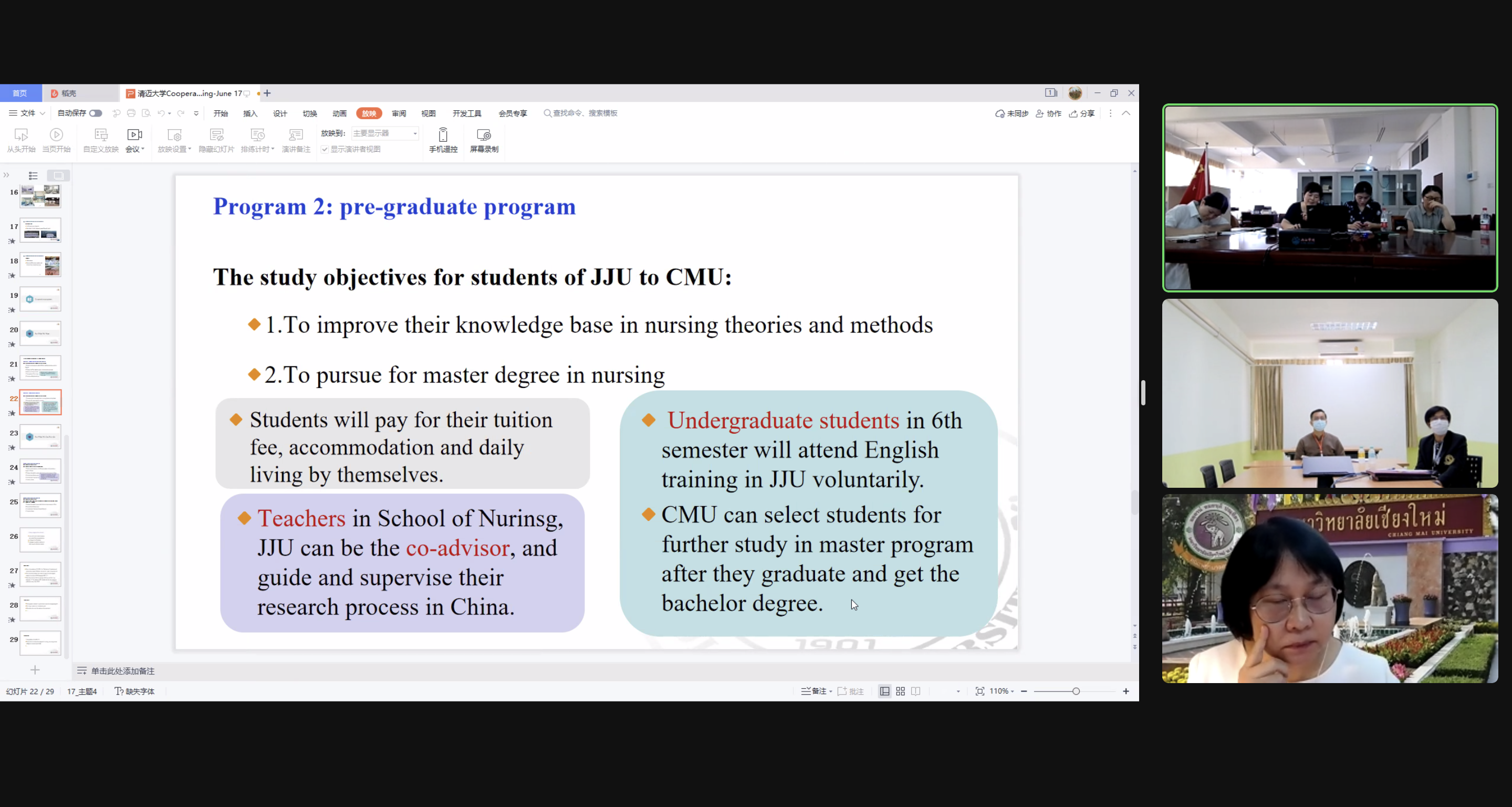The image size is (1512, 807).
Task: Select slide 27 thumbnail
Action: (x=40, y=574)
